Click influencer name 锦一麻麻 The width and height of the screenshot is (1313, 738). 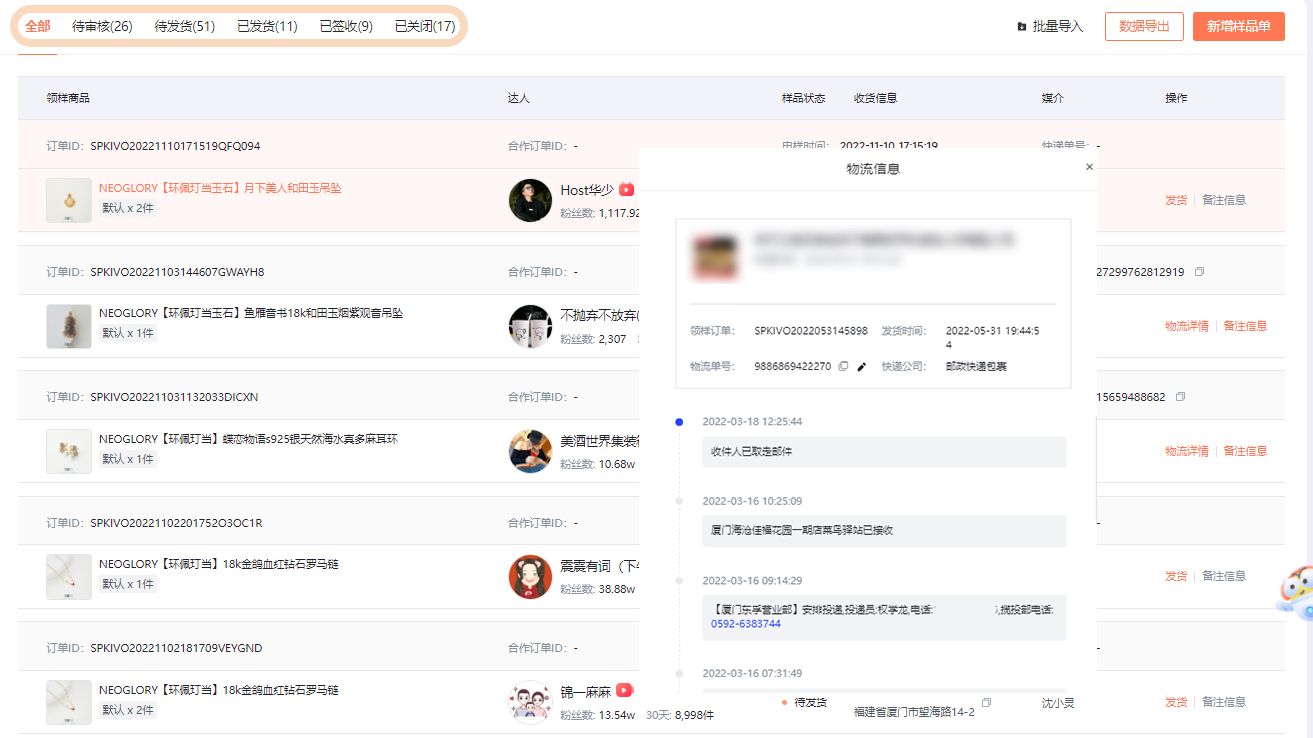click(x=586, y=691)
